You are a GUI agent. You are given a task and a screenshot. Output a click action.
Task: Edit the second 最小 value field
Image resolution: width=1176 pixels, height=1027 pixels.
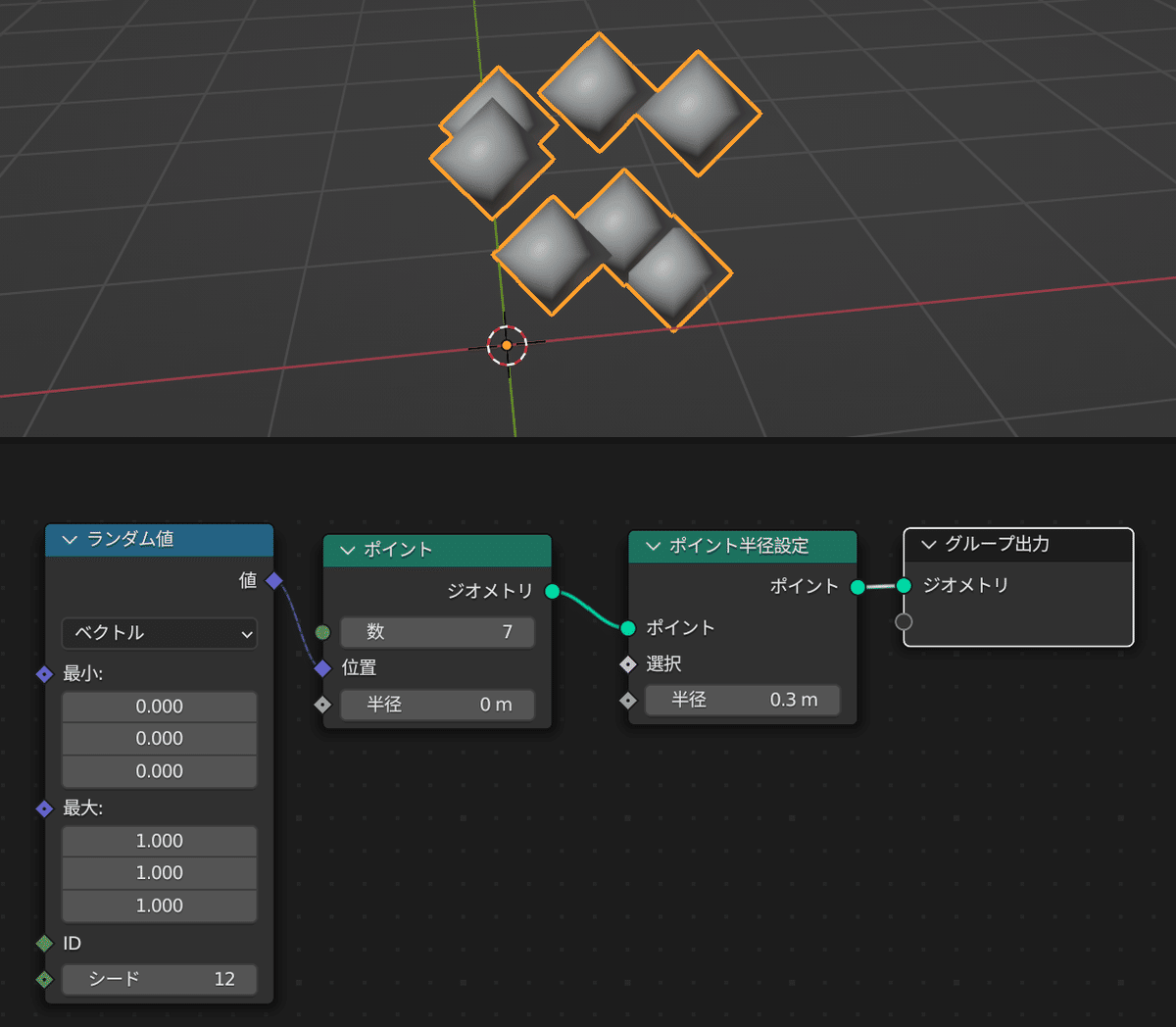[x=159, y=739]
